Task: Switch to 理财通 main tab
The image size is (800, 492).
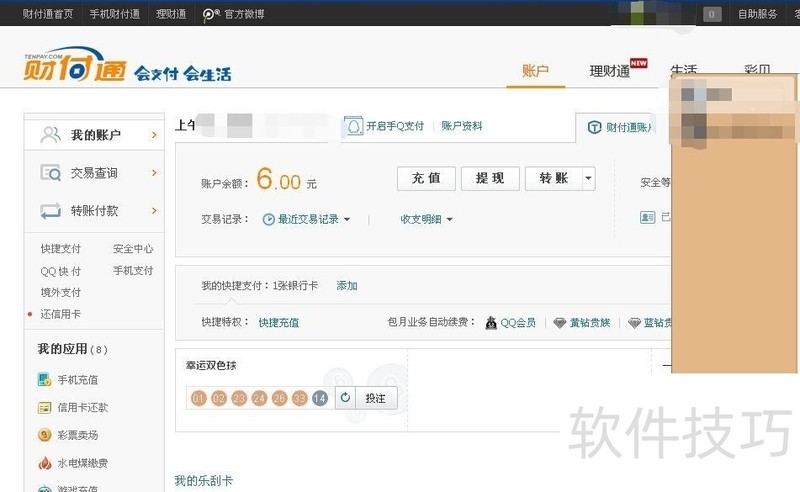Action: 610,71
